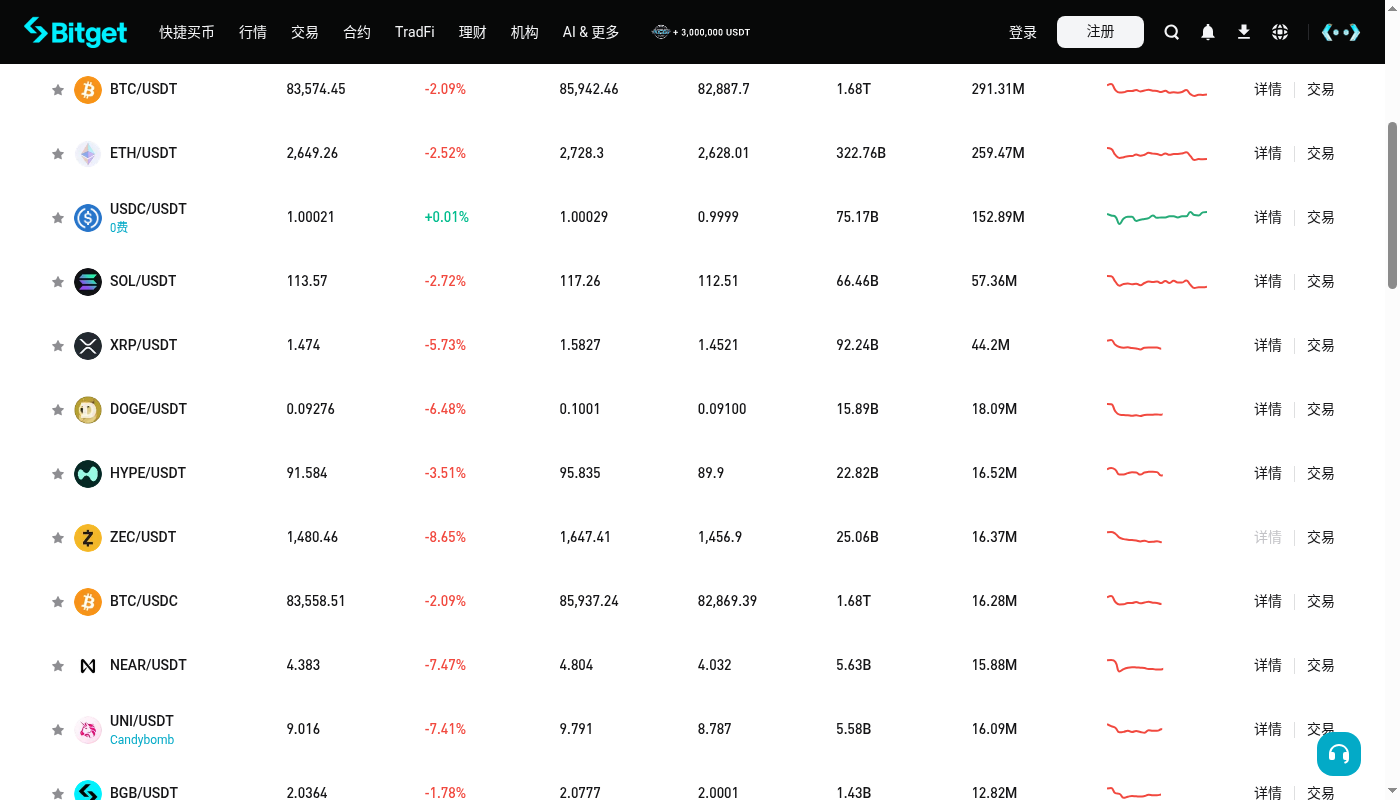Open the notifications bell icon
Viewport: 1400px width, 800px height.
(x=1208, y=32)
